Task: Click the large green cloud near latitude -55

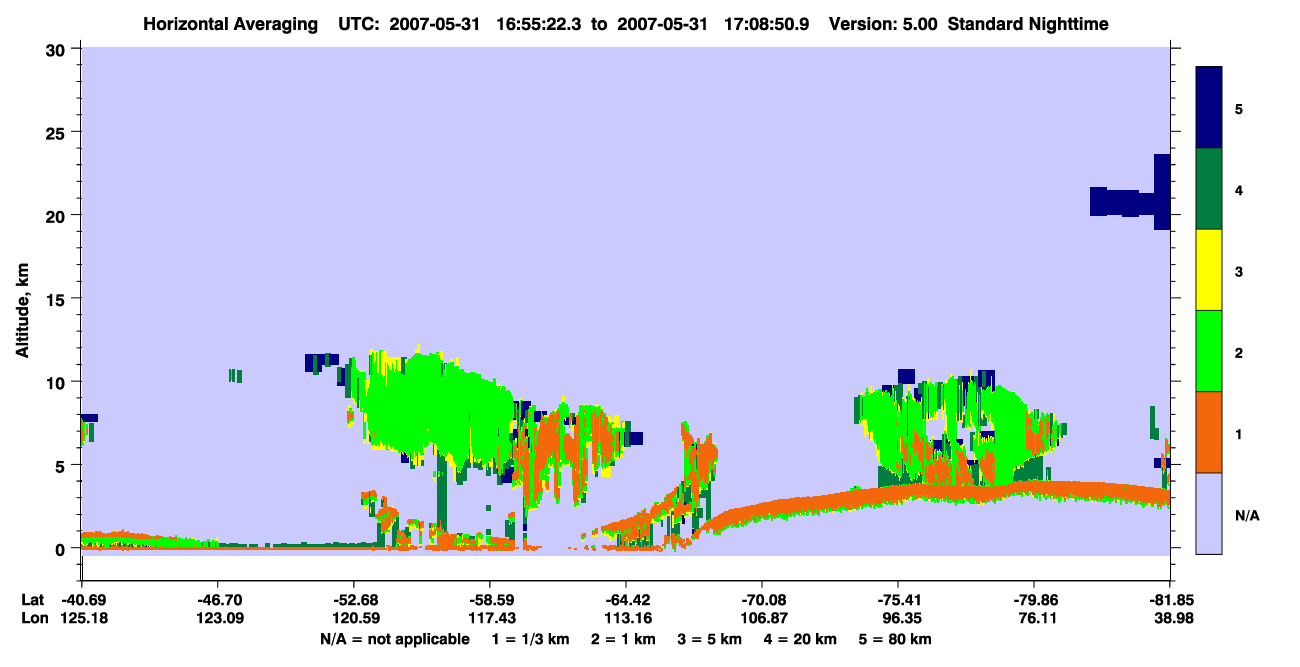Action: click(435, 410)
